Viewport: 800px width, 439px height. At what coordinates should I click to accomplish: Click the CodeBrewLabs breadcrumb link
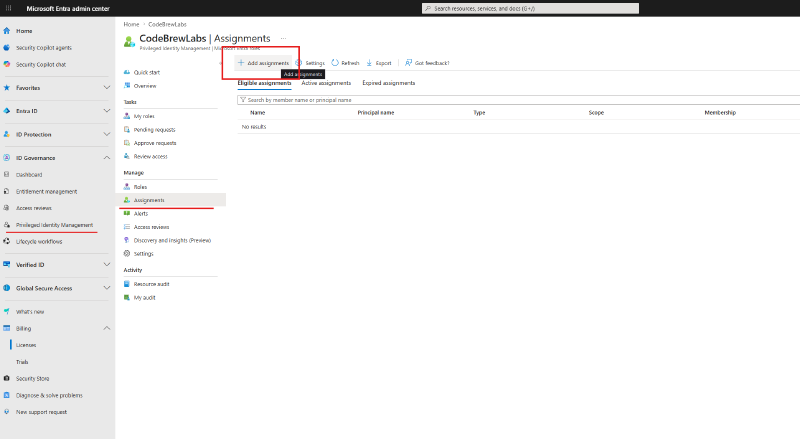coord(167,24)
